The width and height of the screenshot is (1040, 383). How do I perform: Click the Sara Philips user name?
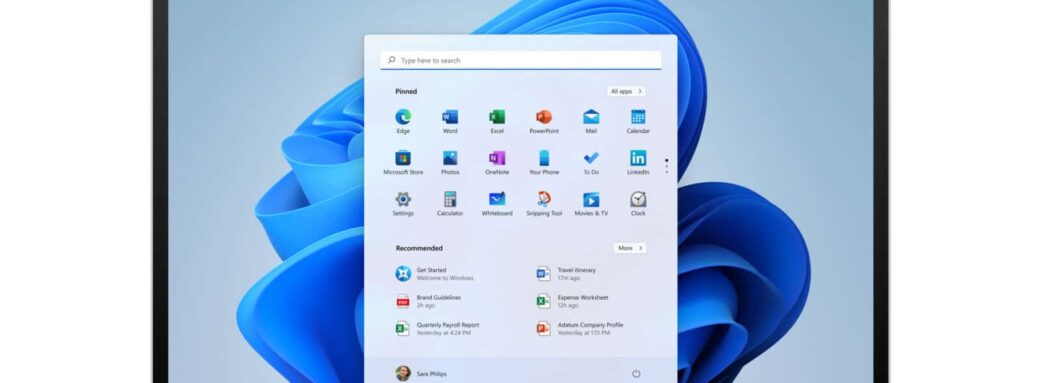tap(432, 374)
